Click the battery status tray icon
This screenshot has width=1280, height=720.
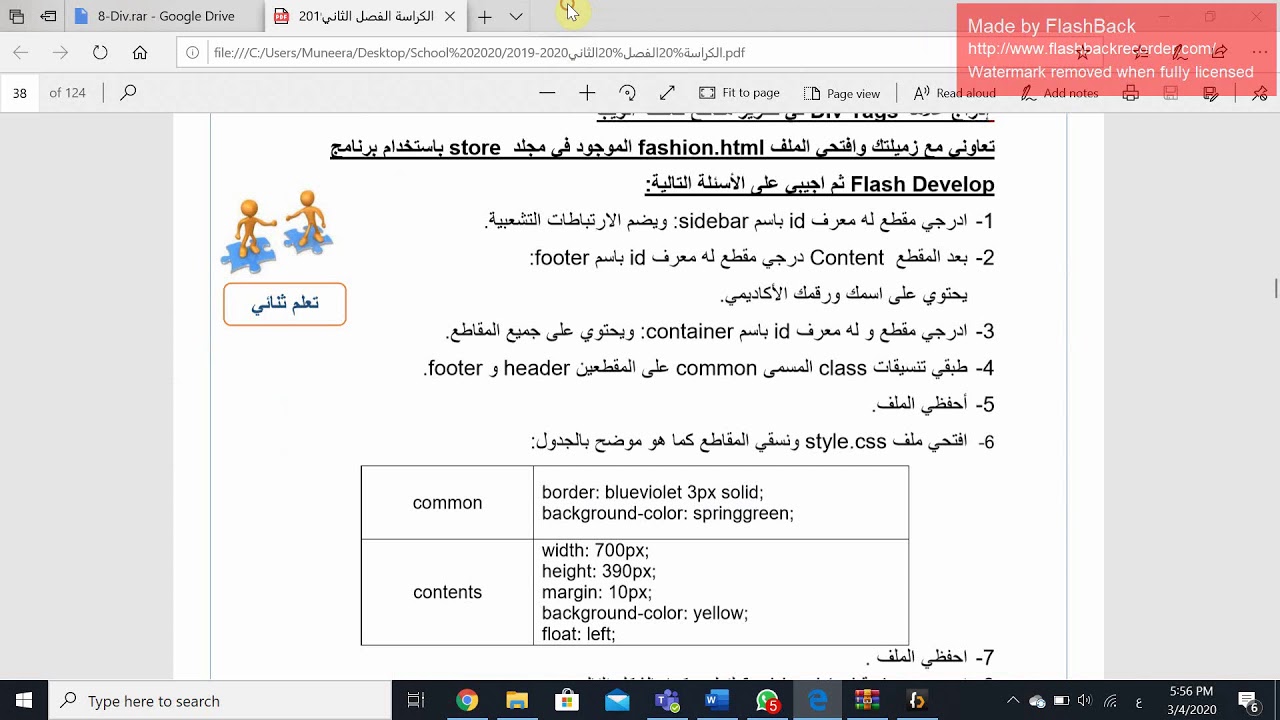coord(1061,701)
